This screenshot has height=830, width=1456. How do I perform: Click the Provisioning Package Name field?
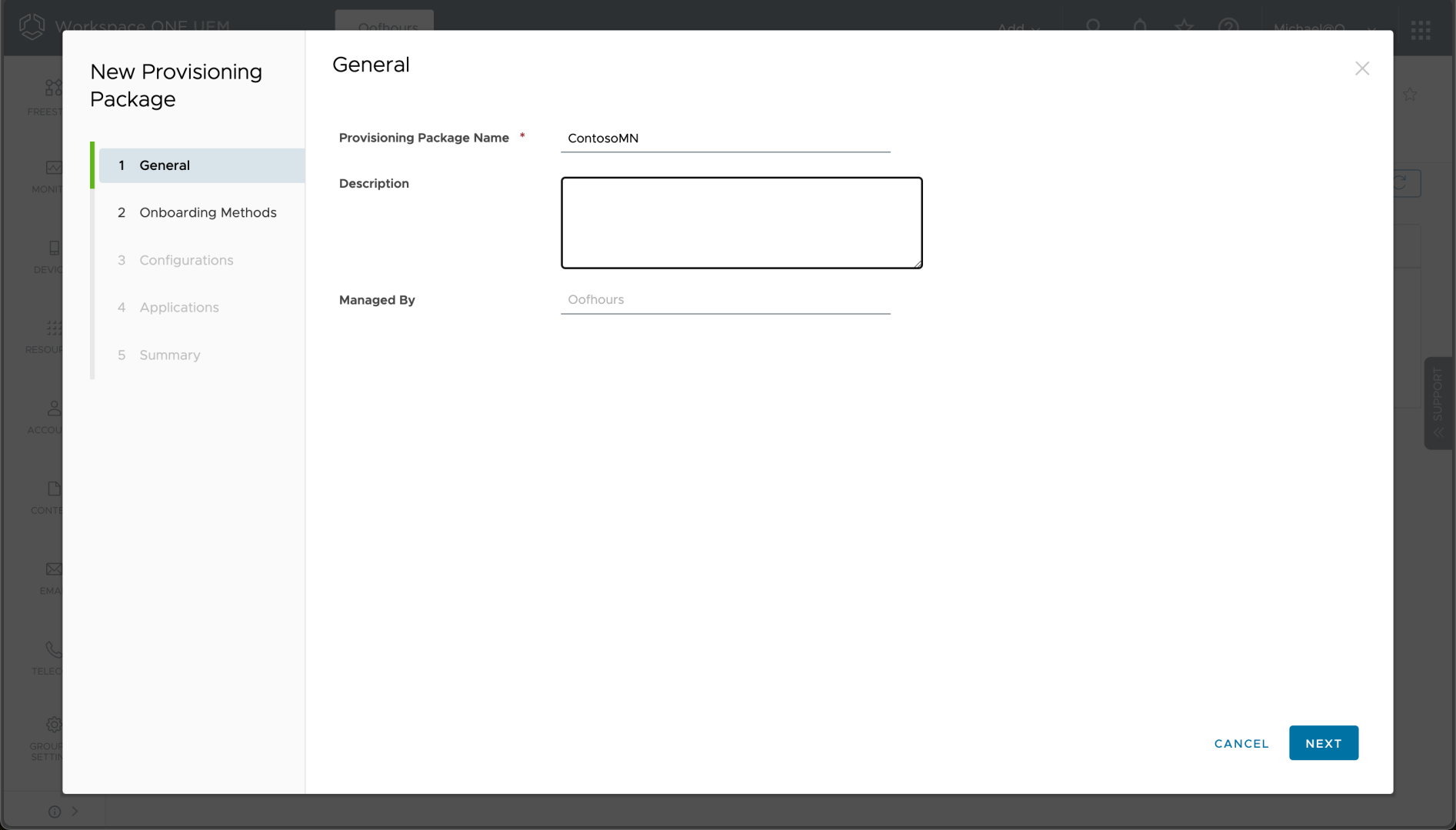[x=725, y=138]
